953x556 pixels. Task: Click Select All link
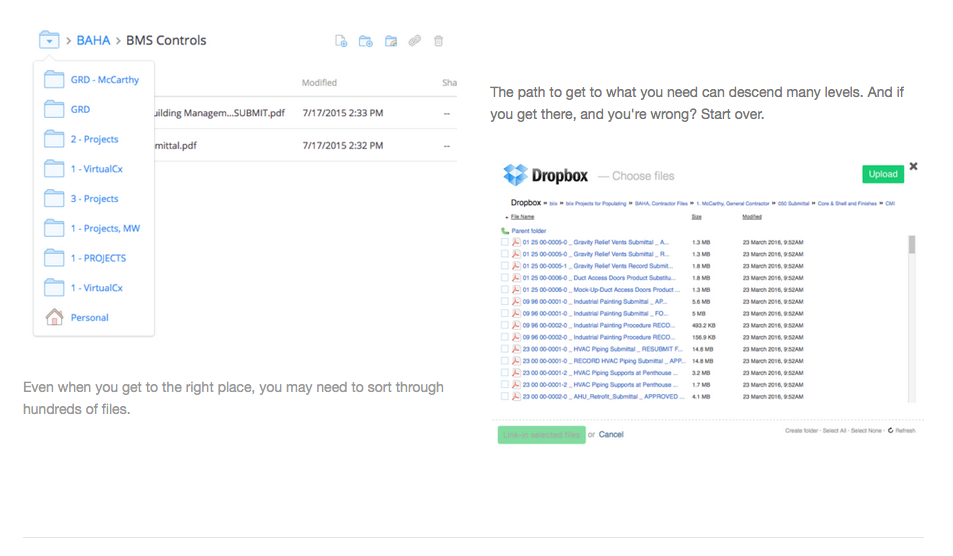834,431
